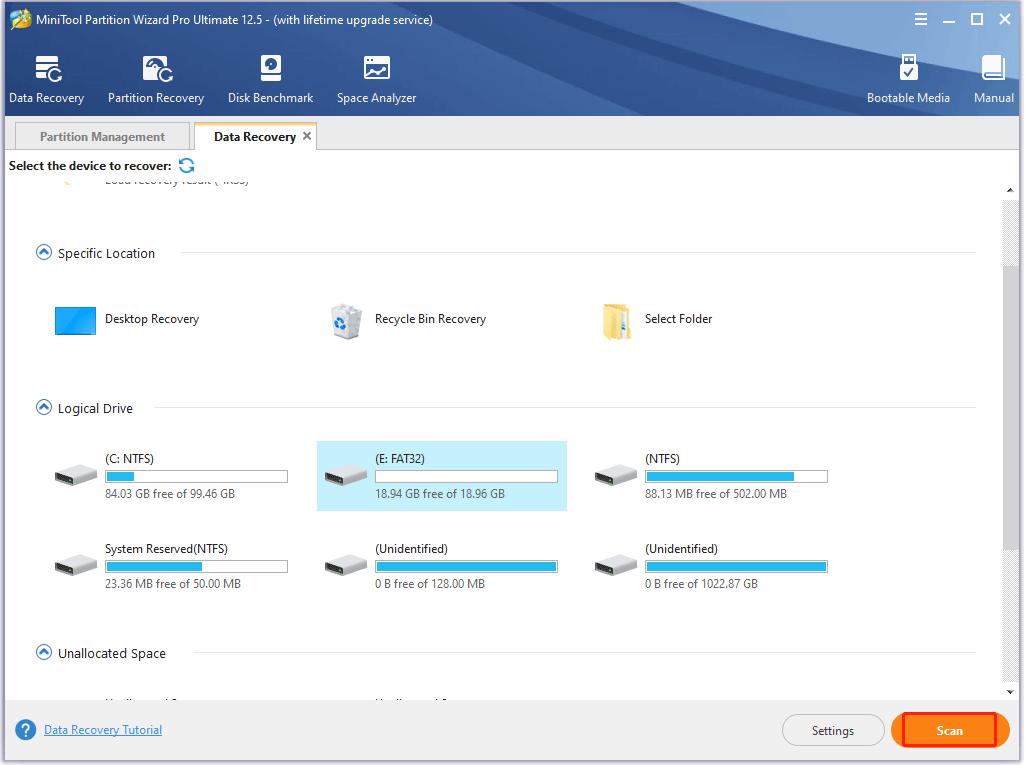The image size is (1025, 765).
Task: Collapse the Logical Drive section
Action: tap(43, 408)
